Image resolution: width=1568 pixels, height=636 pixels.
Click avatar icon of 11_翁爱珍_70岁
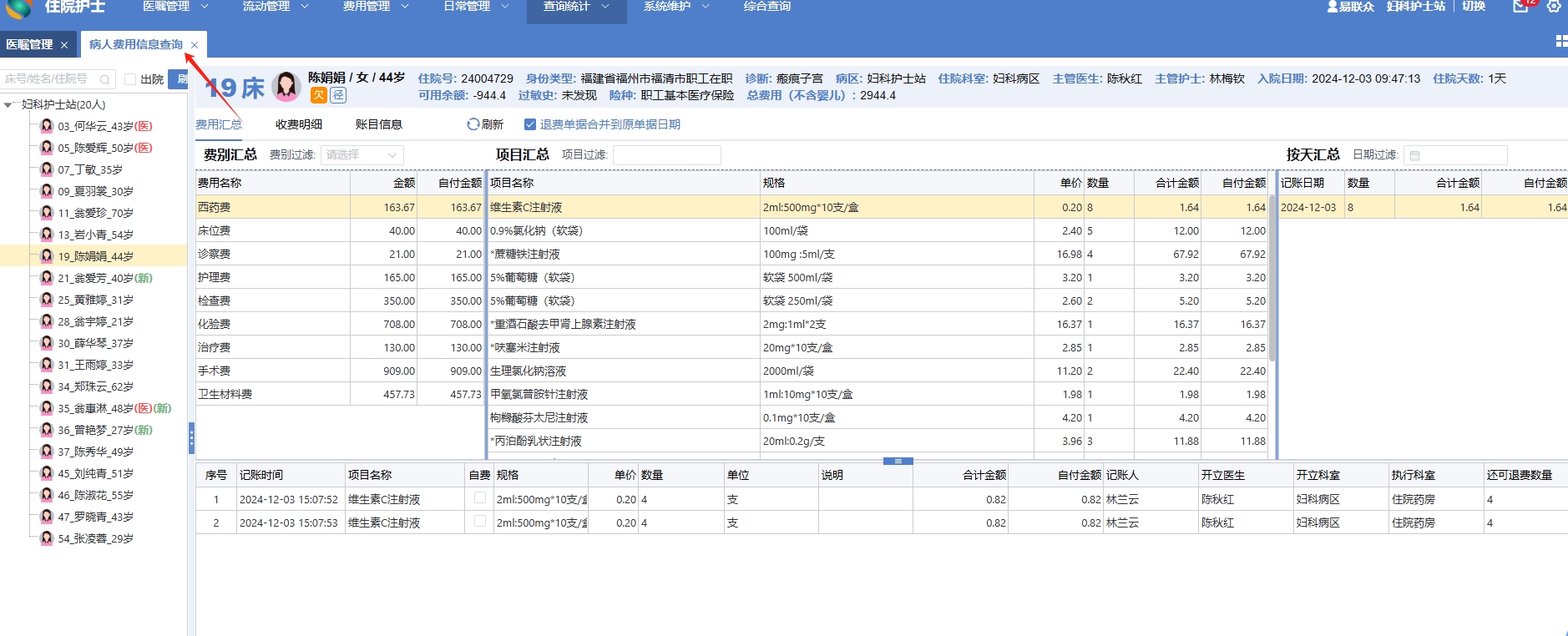(47, 213)
